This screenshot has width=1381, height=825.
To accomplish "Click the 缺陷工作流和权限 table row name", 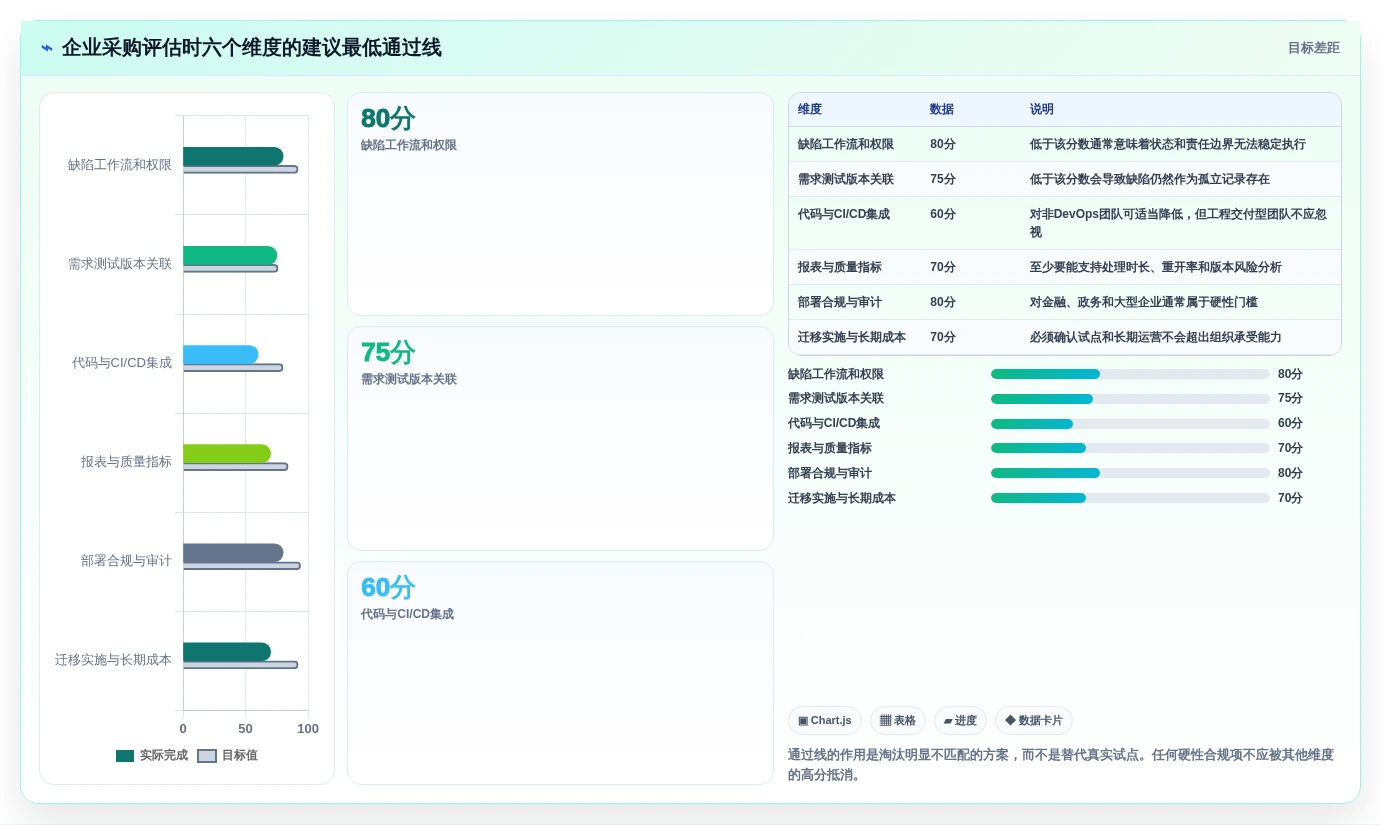I will pyautogui.click(x=846, y=144).
